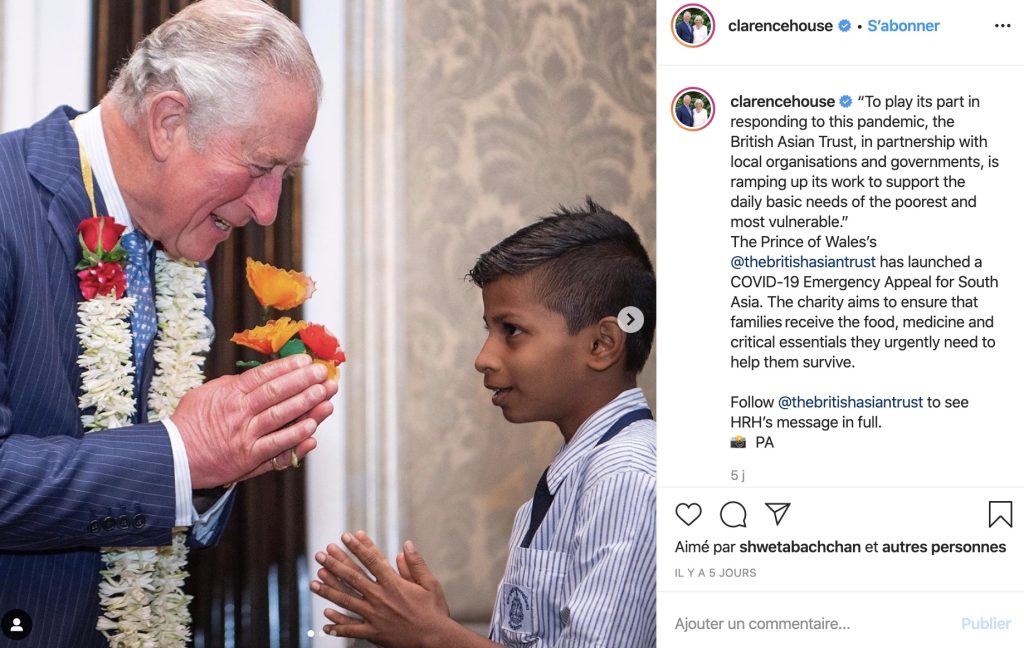Click the Publier comment button
Screen dimensions: 1024x648
click(985, 624)
